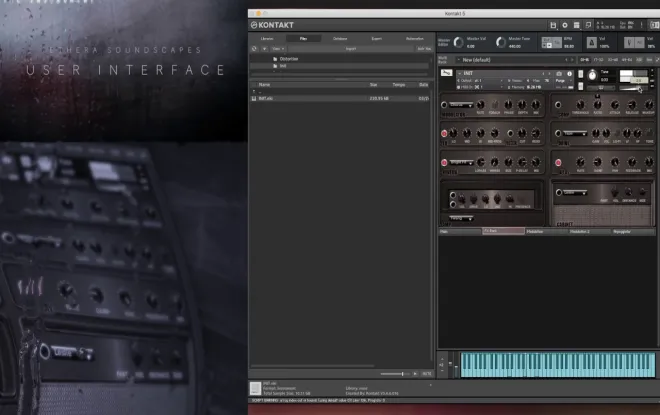The image size is (660, 415).
Task: Open the instrument Purge dropdown
Action: coord(562,80)
